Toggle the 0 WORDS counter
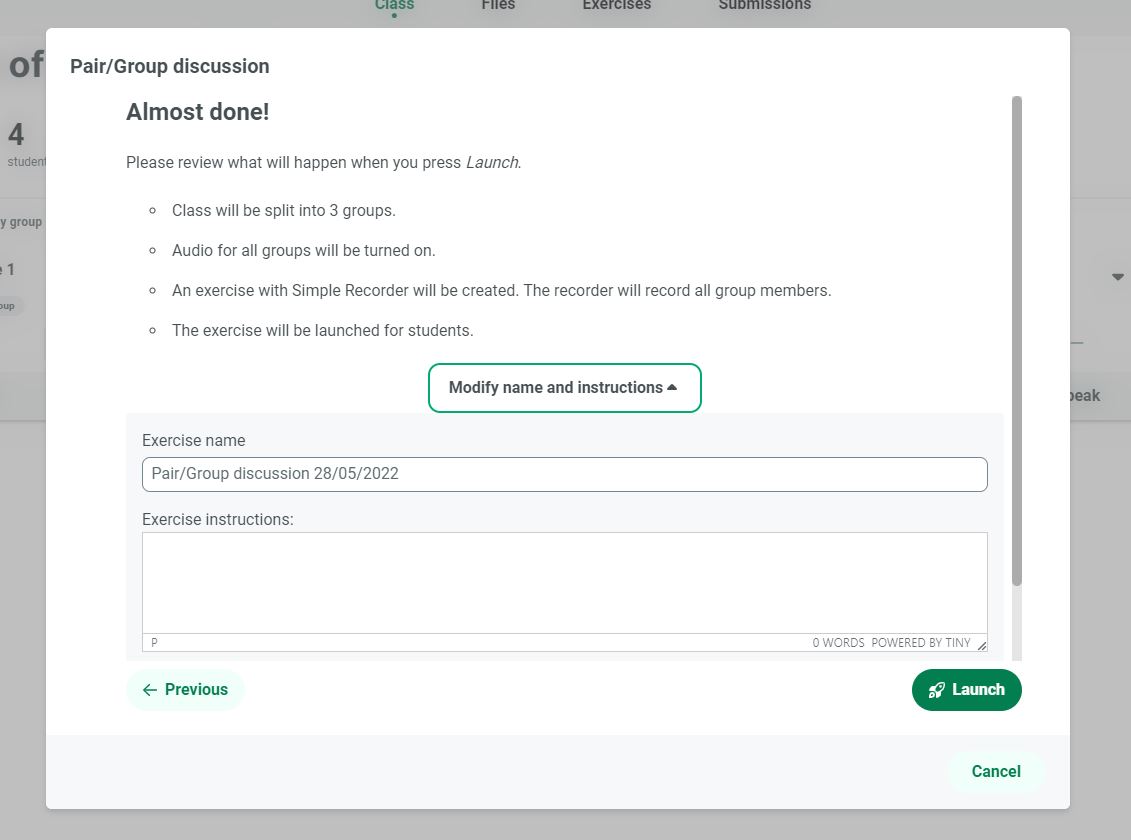This screenshot has width=1131, height=840. [838, 643]
